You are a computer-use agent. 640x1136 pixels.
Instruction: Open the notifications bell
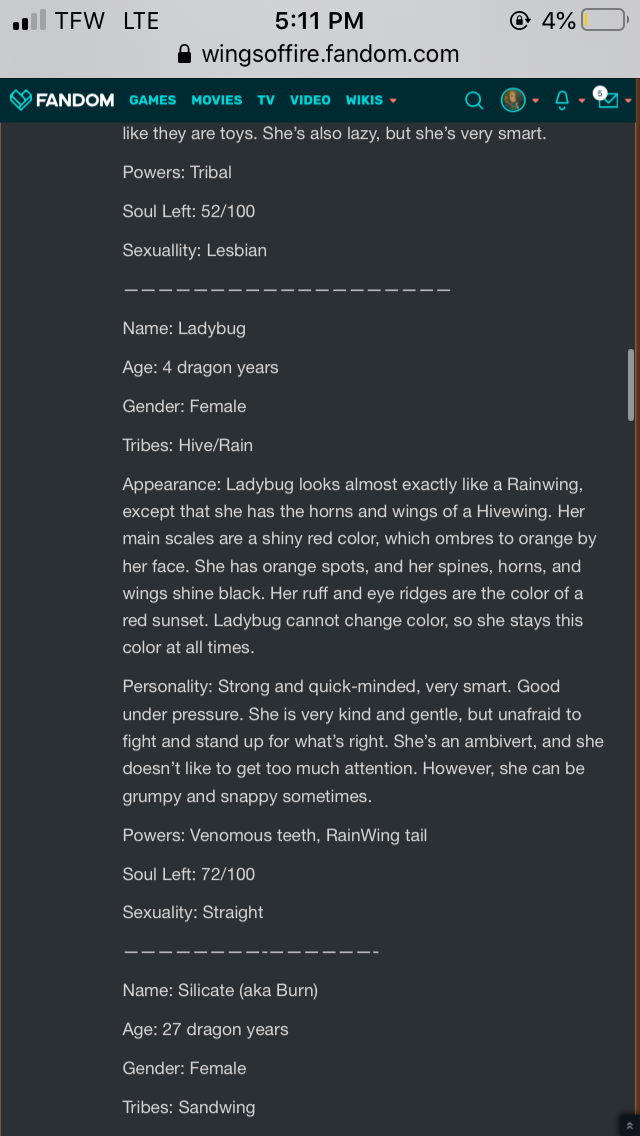pos(561,100)
